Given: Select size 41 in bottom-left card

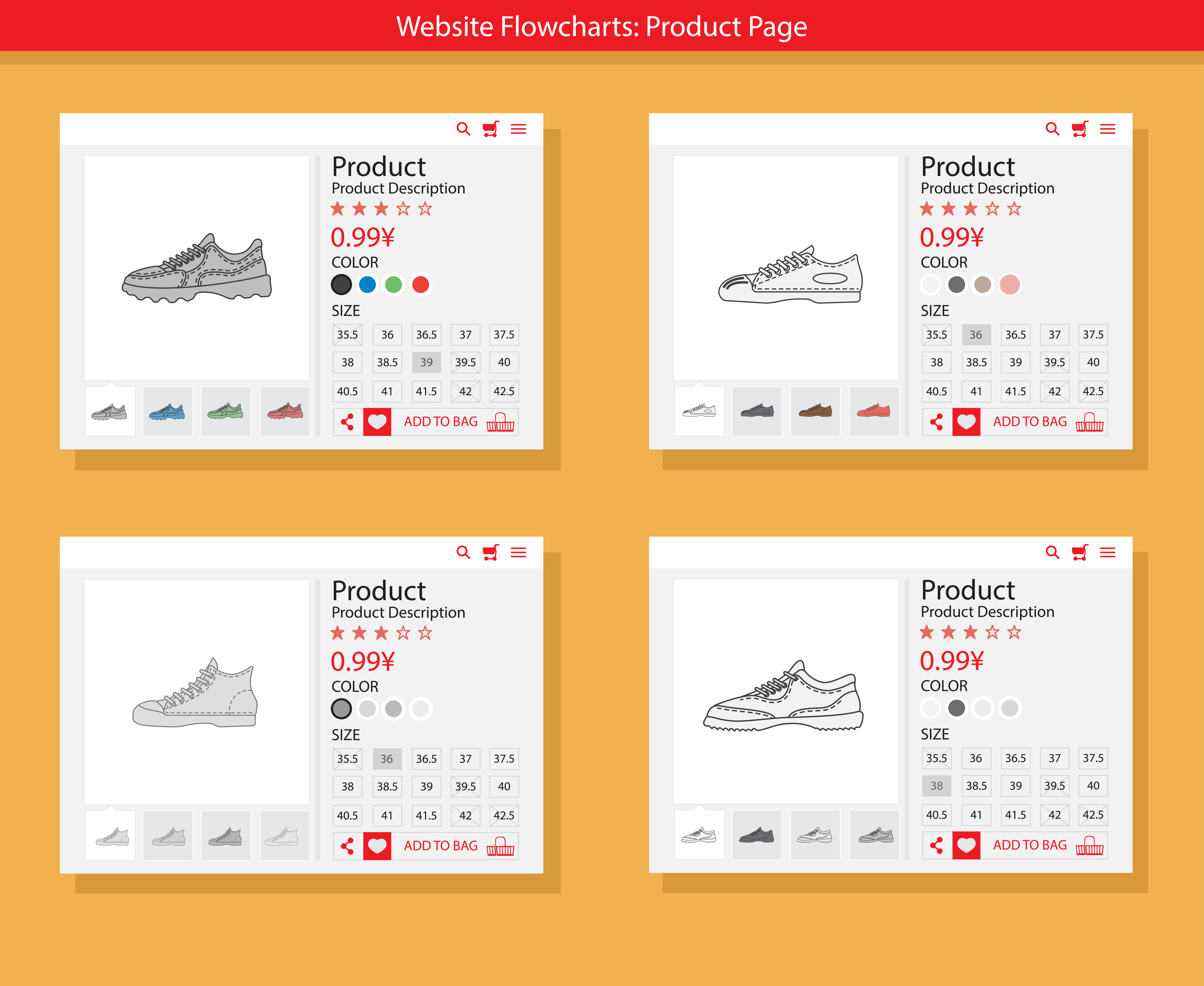Looking at the screenshot, I should (387, 816).
